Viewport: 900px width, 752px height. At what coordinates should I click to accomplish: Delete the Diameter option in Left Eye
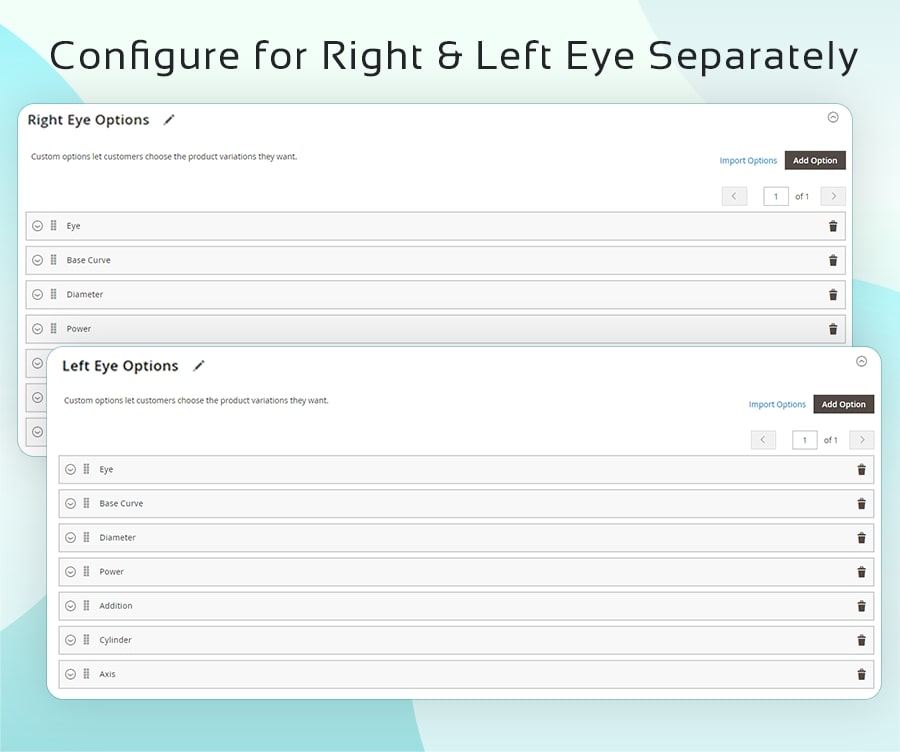861,538
